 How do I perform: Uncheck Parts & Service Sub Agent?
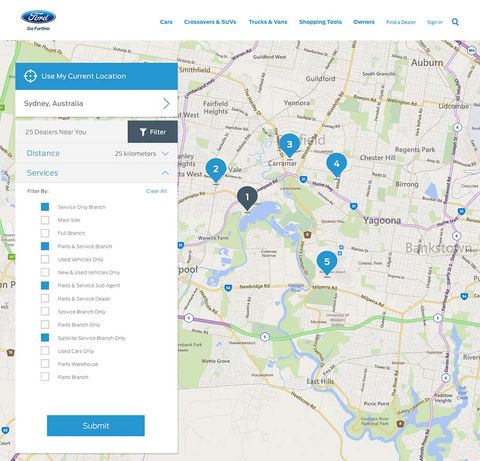[x=45, y=285]
